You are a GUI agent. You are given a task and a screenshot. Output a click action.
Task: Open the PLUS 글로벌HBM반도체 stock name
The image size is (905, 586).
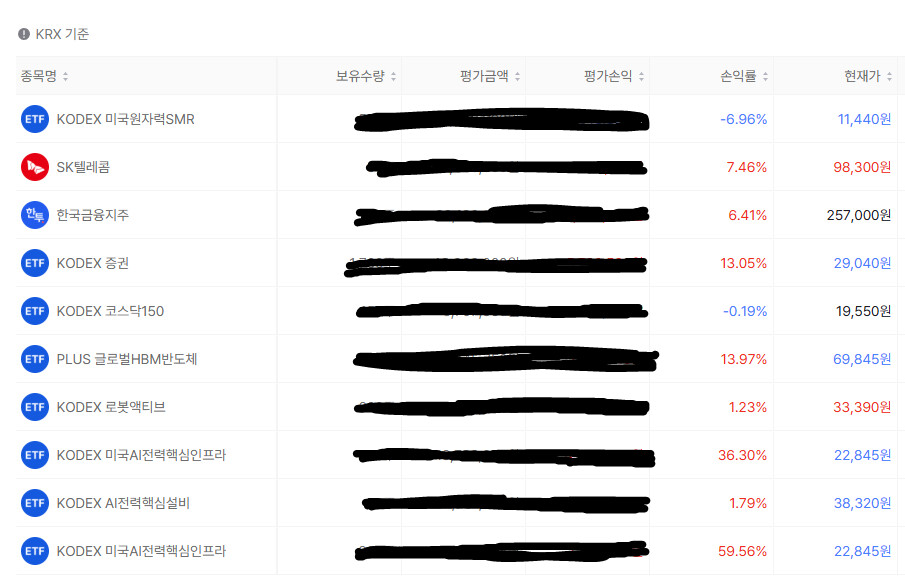(x=127, y=359)
